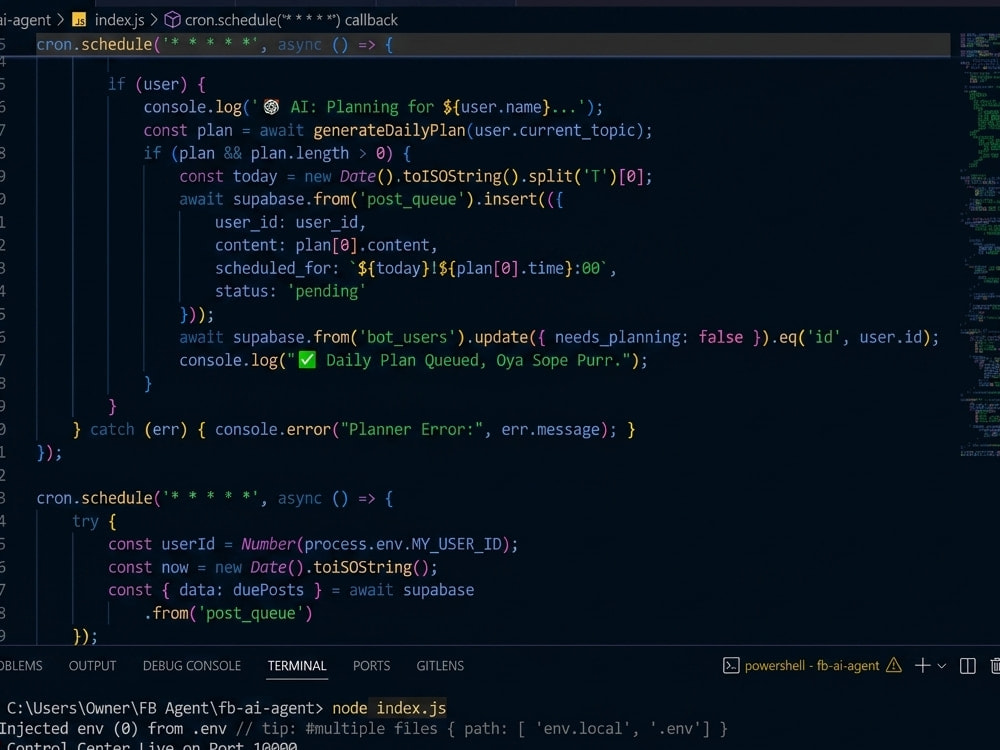1000x750 pixels.
Task: Click the JS file icon in breadcrumbs
Action: tap(79, 20)
